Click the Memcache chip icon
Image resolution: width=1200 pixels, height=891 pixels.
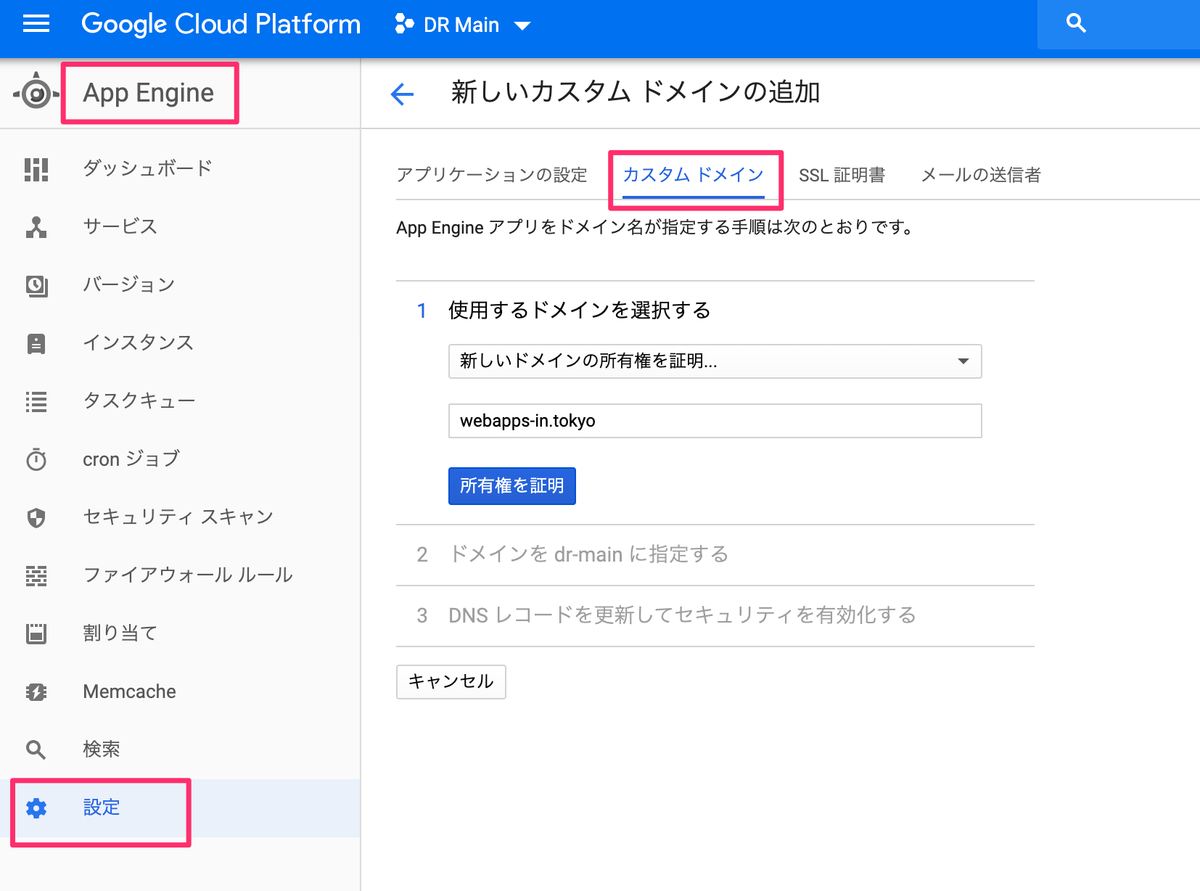36,691
